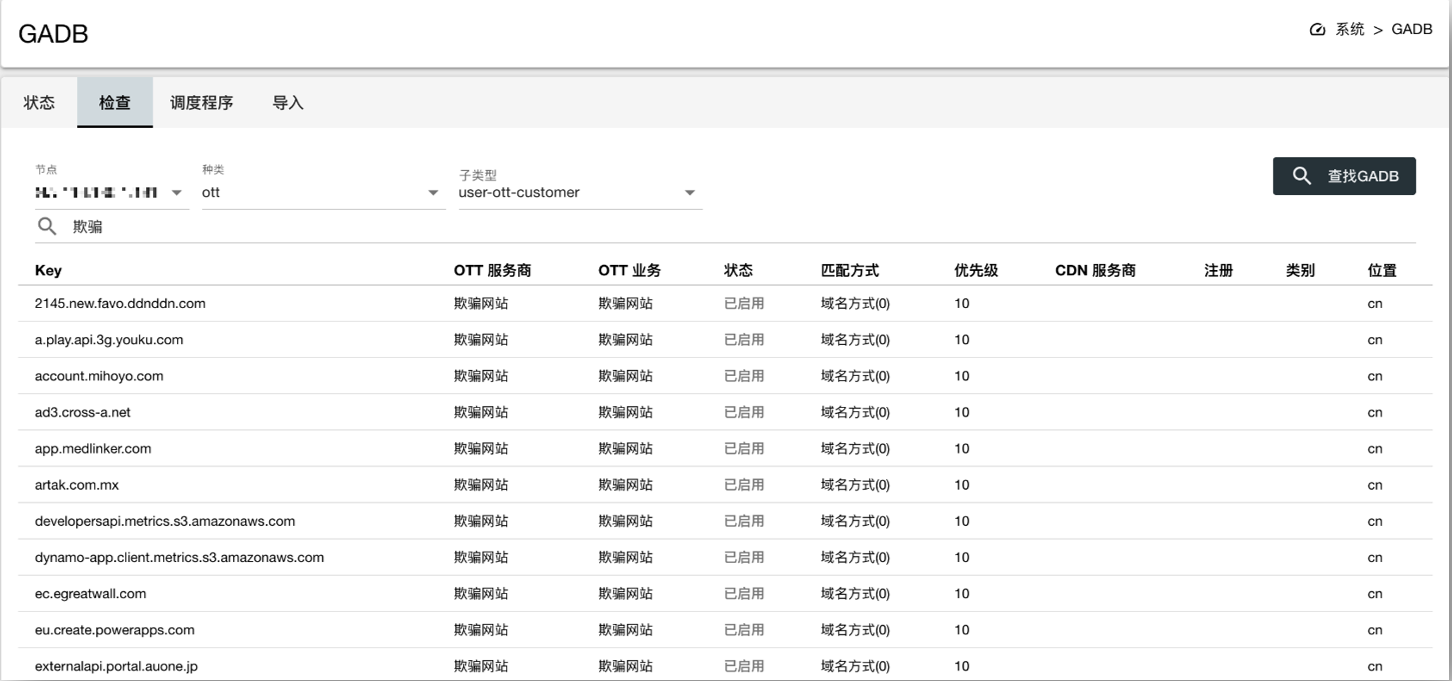Open the 节点 node dropdown
The height and width of the screenshot is (681, 1452).
111,192
